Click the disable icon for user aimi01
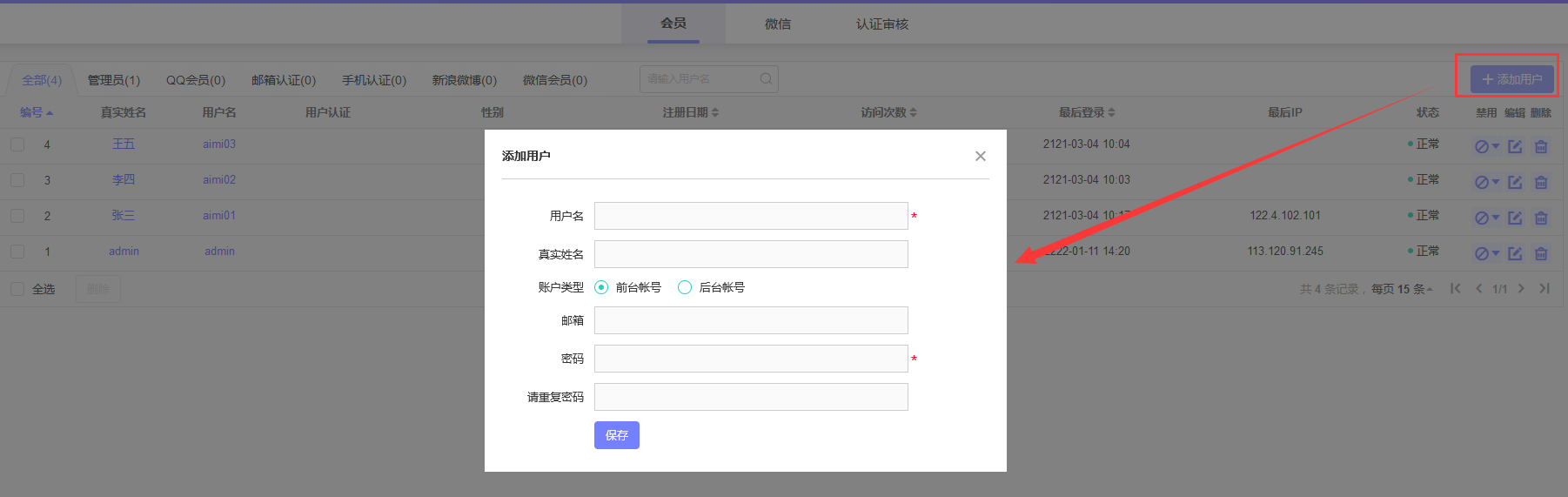Viewport: 1568px width, 497px height. (x=1481, y=218)
